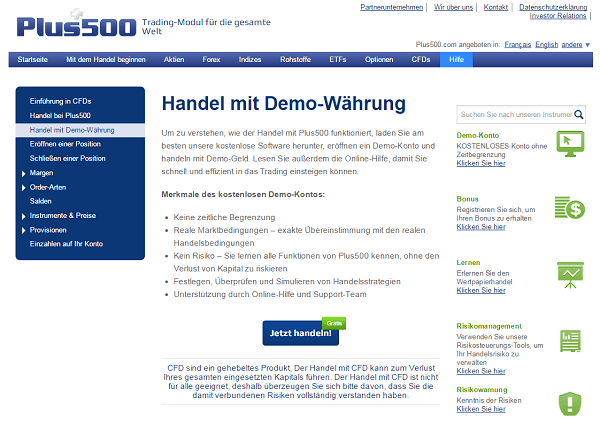Click the green Gratis badge

point(334,323)
